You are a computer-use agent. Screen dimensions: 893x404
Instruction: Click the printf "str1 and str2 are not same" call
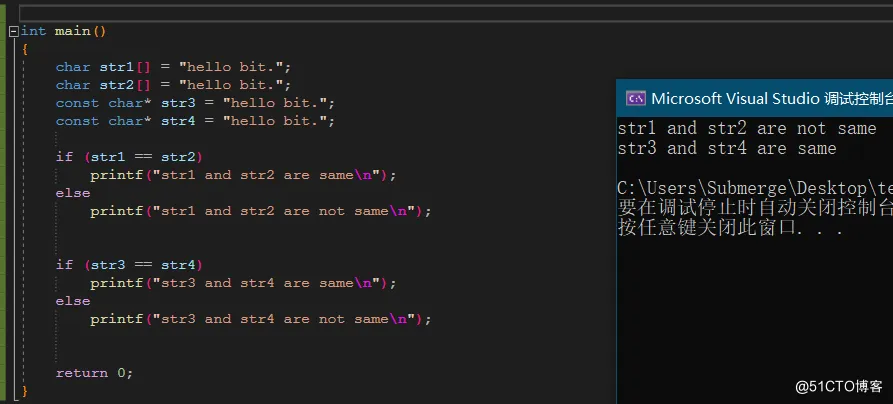(x=260, y=211)
